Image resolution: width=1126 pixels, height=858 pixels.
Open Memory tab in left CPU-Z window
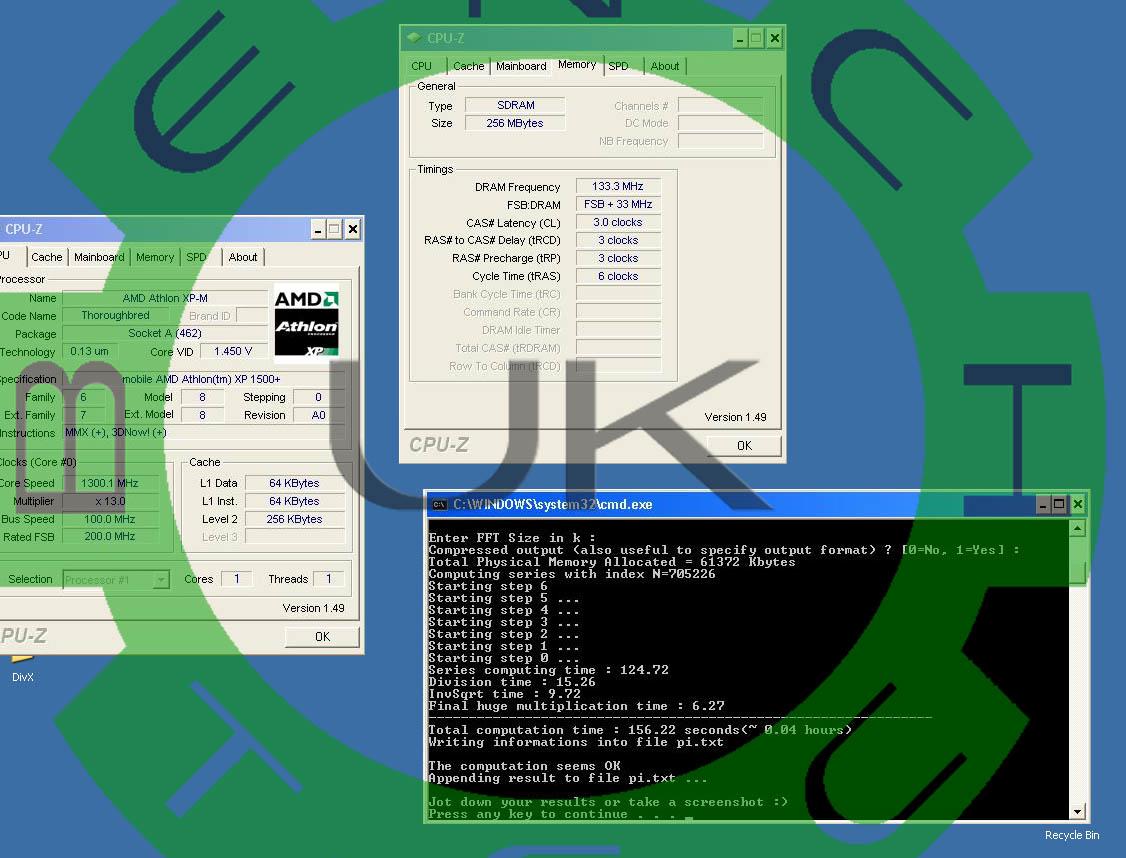tap(155, 257)
